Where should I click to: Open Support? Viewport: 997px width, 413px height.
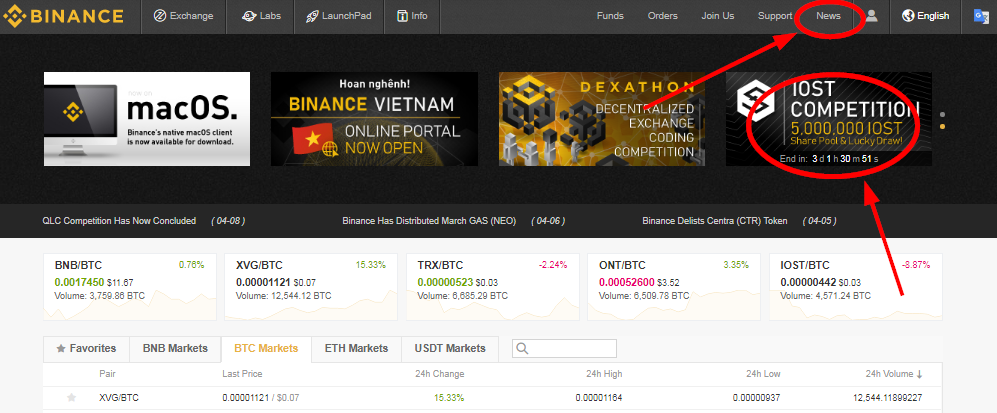pyautogui.click(x=774, y=16)
